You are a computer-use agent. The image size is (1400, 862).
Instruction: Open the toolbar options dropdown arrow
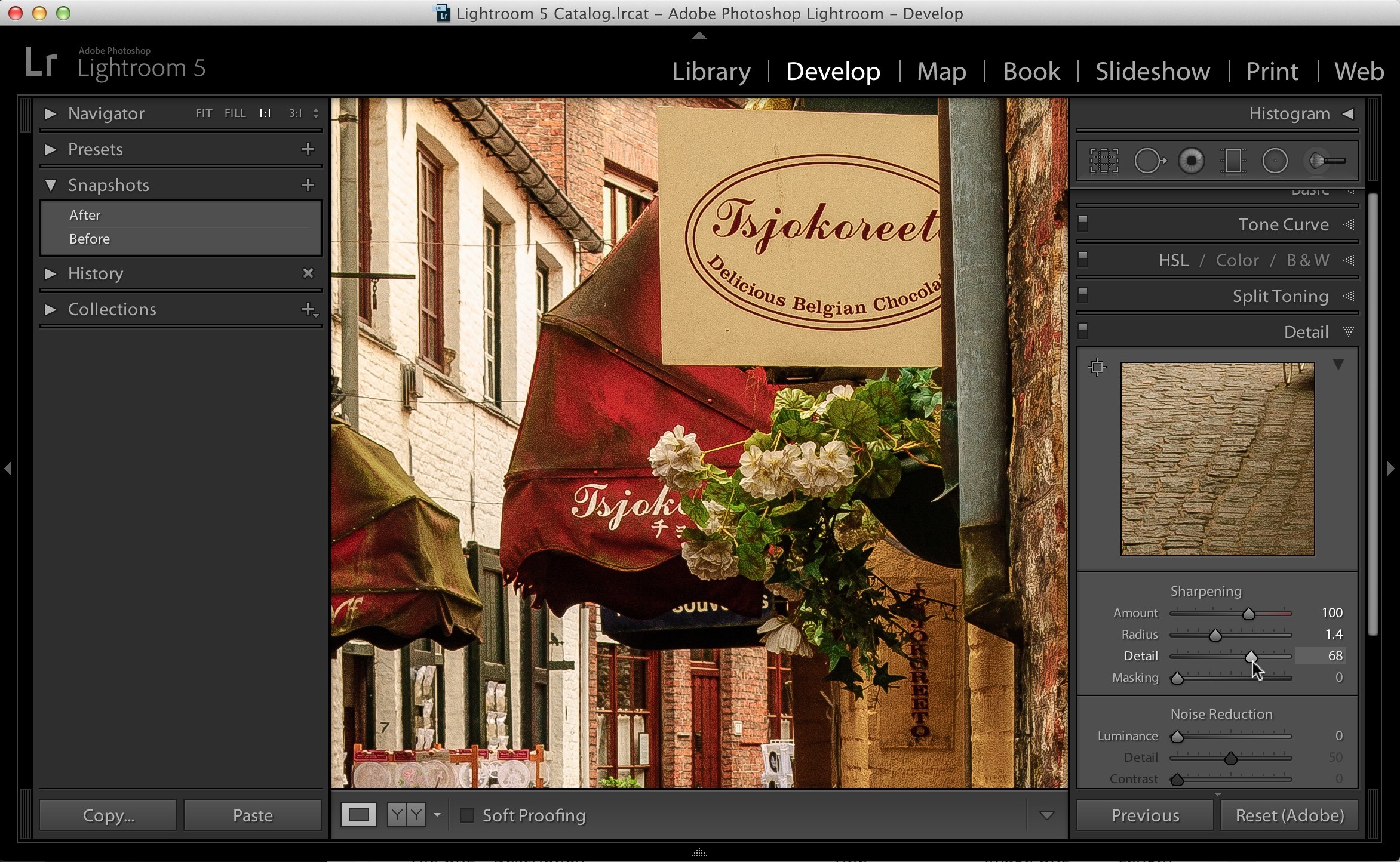(x=1046, y=815)
